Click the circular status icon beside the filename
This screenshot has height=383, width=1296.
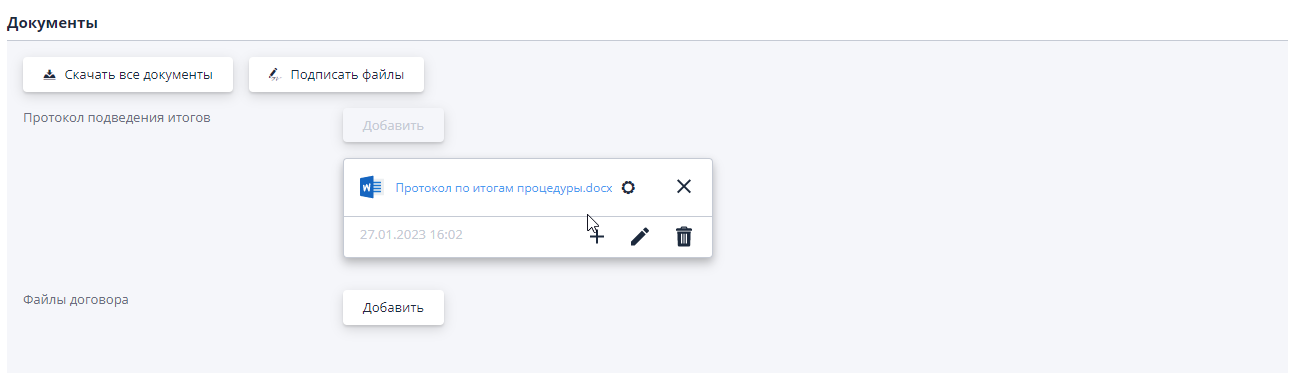point(628,187)
